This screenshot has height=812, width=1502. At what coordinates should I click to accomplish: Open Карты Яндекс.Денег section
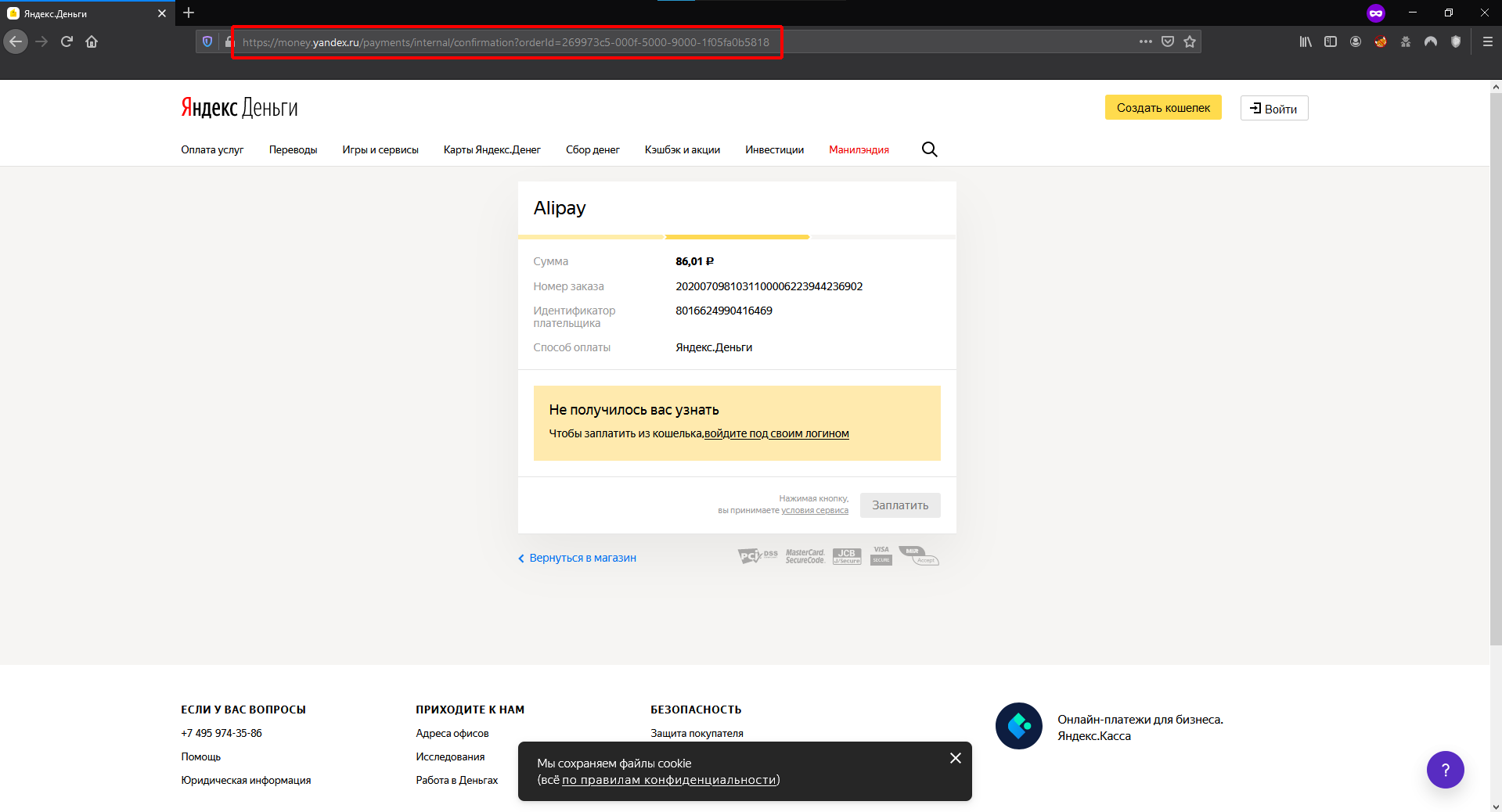(x=492, y=149)
